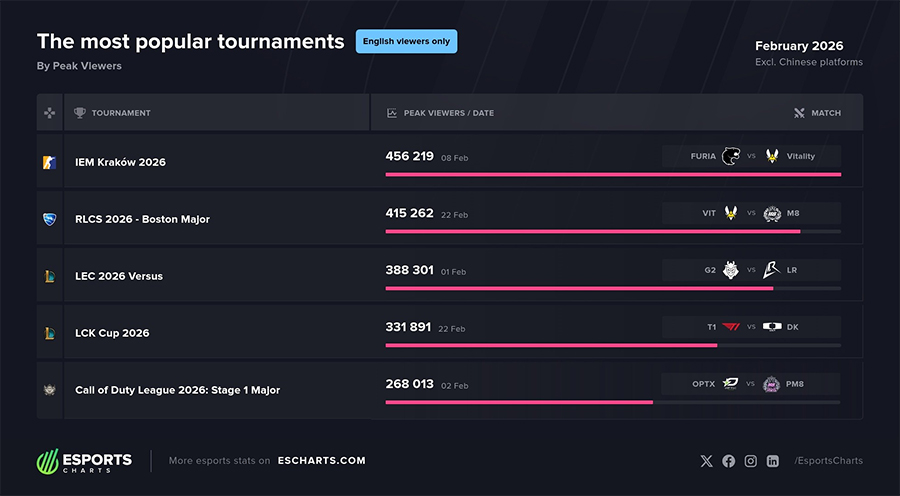The image size is (900, 496).
Task: Click the OpTic Texas team logo
Action: click(x=731, y=384)
